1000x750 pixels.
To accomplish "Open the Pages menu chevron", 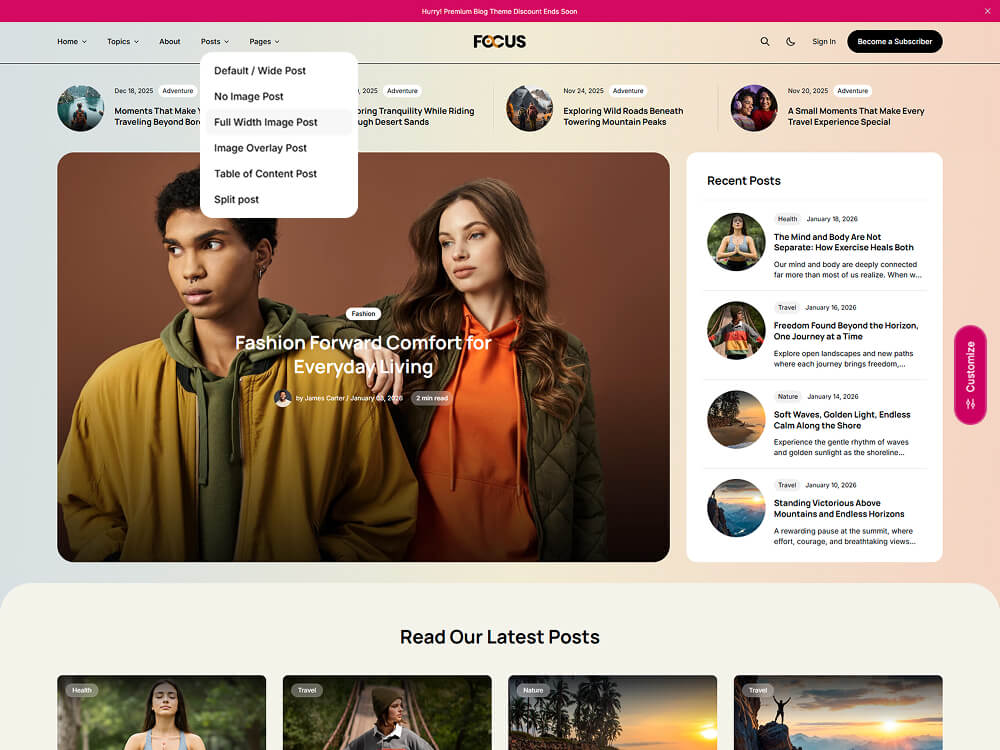I will 278,42.
